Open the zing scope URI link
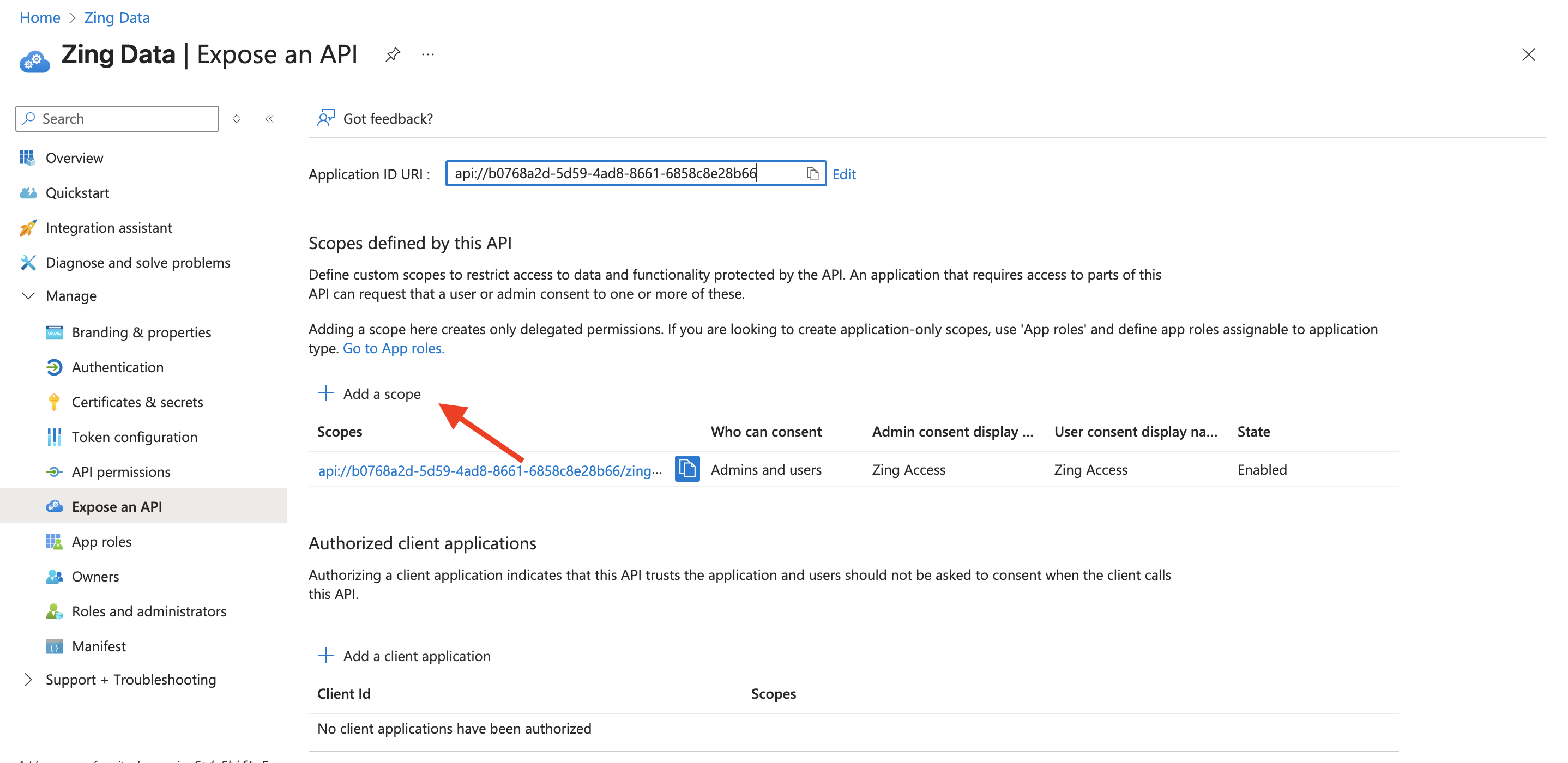Viewport: 1568px width, 763px height. (x=489, y=470)
